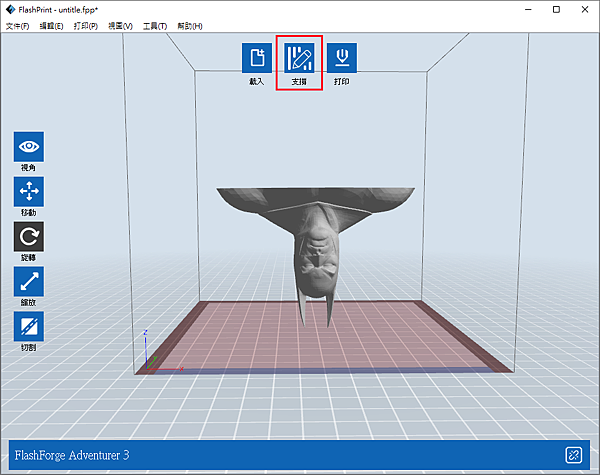Click the Print (打印) toolbar icon
The height and width of the screenshot is (475, 600).
click(x=342, y=57)
